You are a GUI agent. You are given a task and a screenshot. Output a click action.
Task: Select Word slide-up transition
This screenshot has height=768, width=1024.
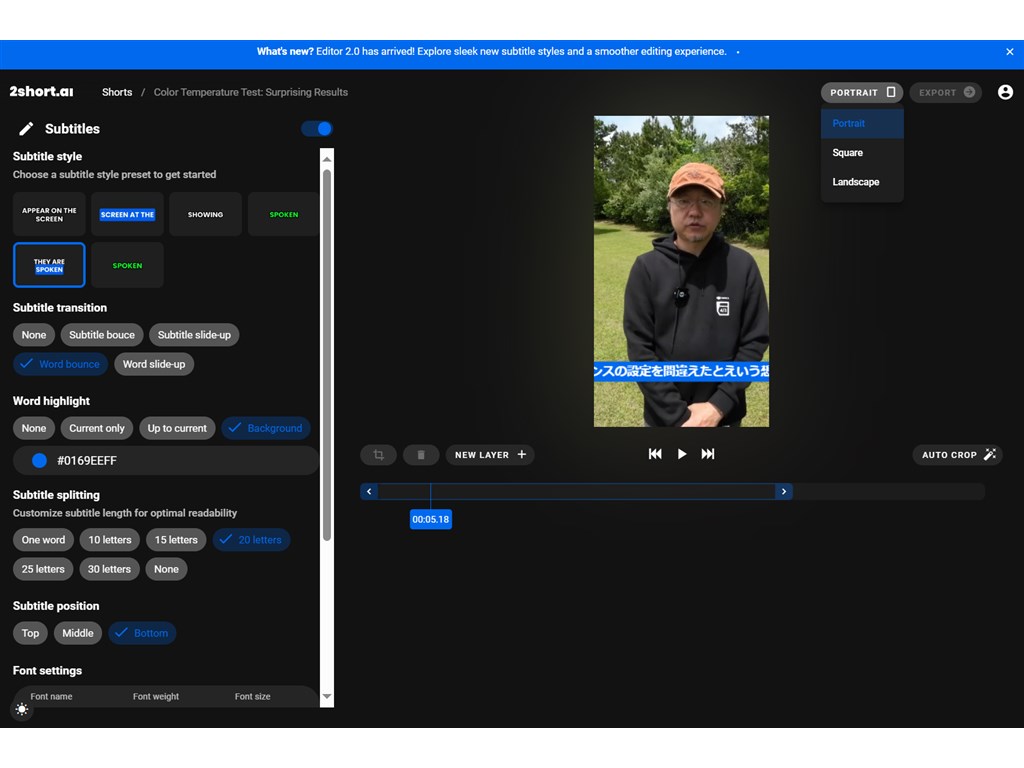[154, 364]
